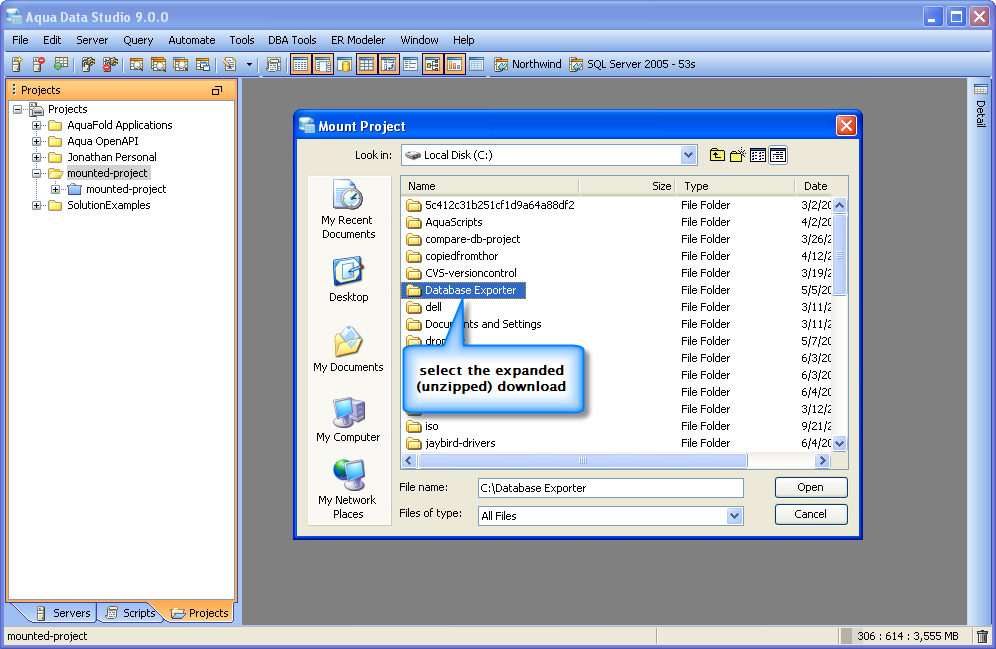The height and width of the screenshot is (649, 996).
Task: Open the Automate menu
Action: [192, 40]
